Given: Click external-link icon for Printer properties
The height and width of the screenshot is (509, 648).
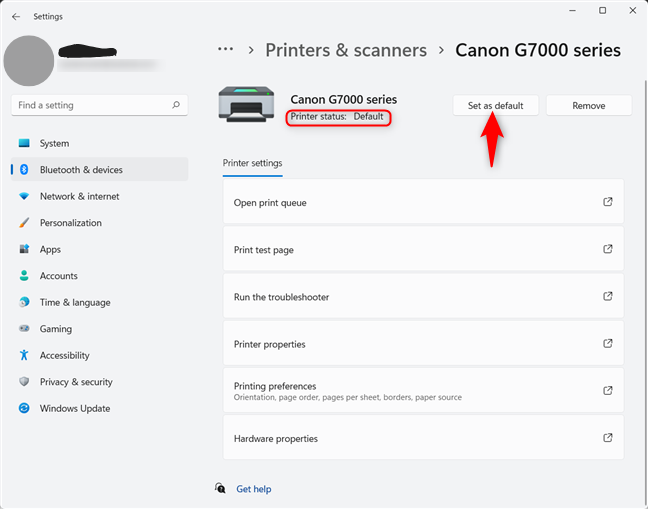Looking at the screenshot, I should 608,343.
